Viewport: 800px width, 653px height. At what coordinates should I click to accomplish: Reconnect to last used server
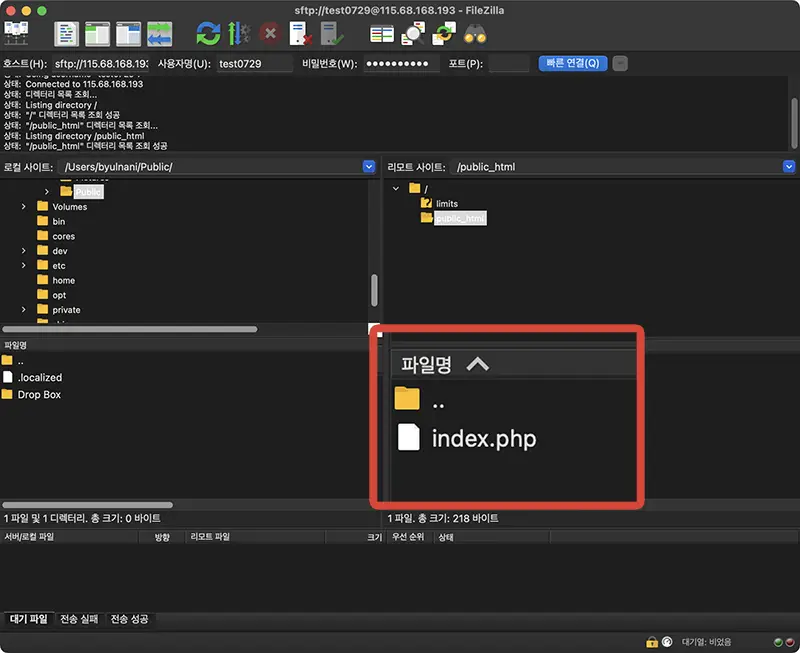332,34
